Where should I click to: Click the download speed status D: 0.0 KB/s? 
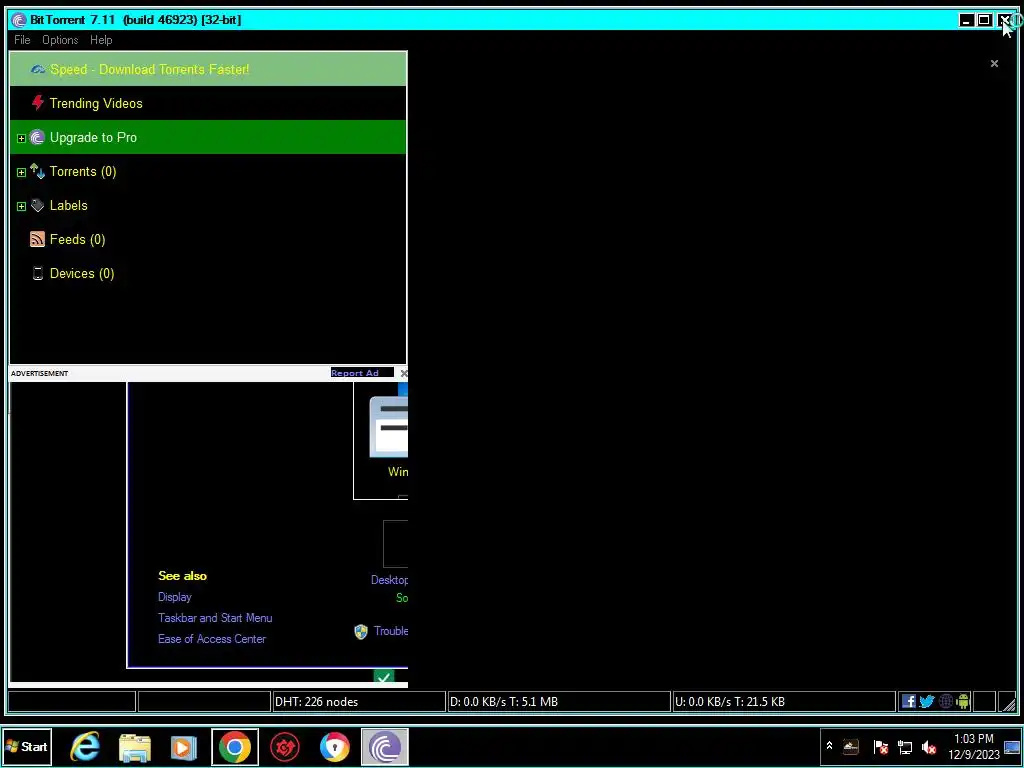tap(558, 701)
